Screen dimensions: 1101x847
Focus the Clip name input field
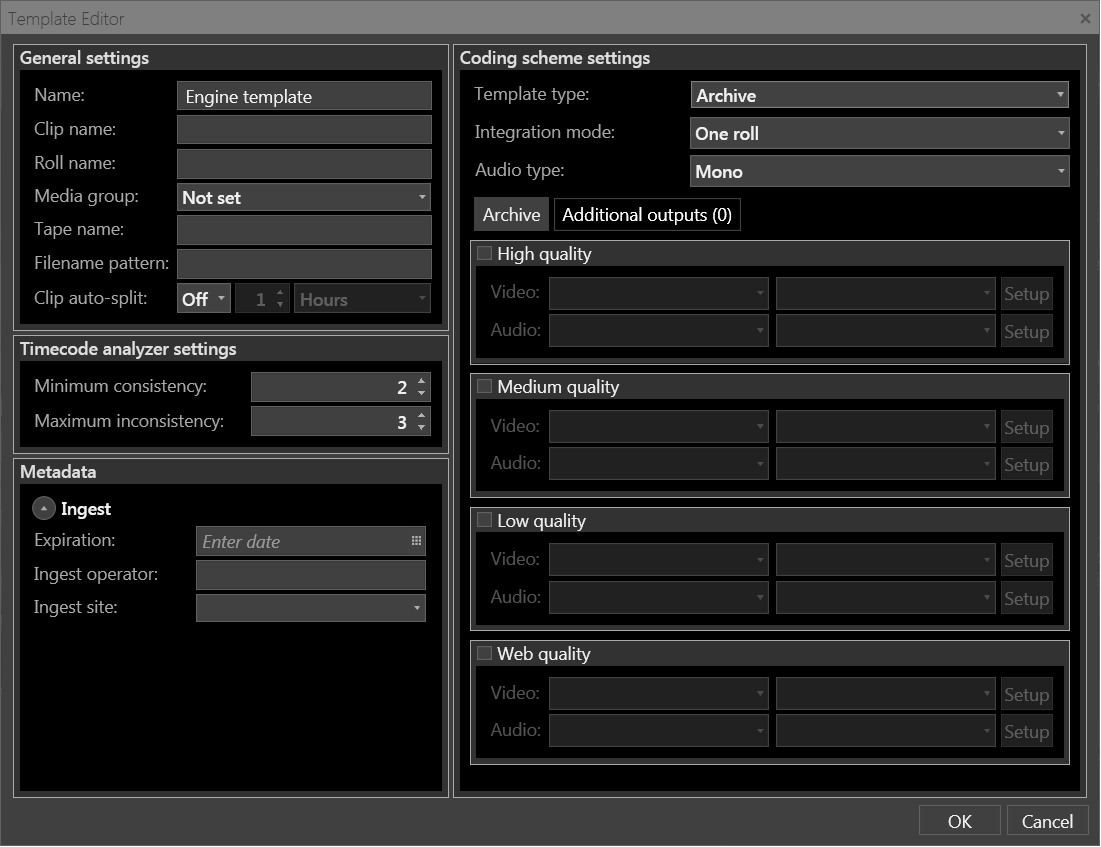click(x=304, y=129)
